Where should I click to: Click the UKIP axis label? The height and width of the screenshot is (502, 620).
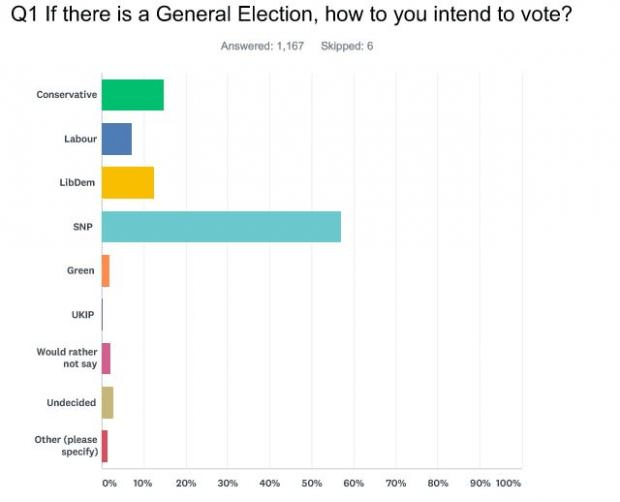click(x=83, y=315)
